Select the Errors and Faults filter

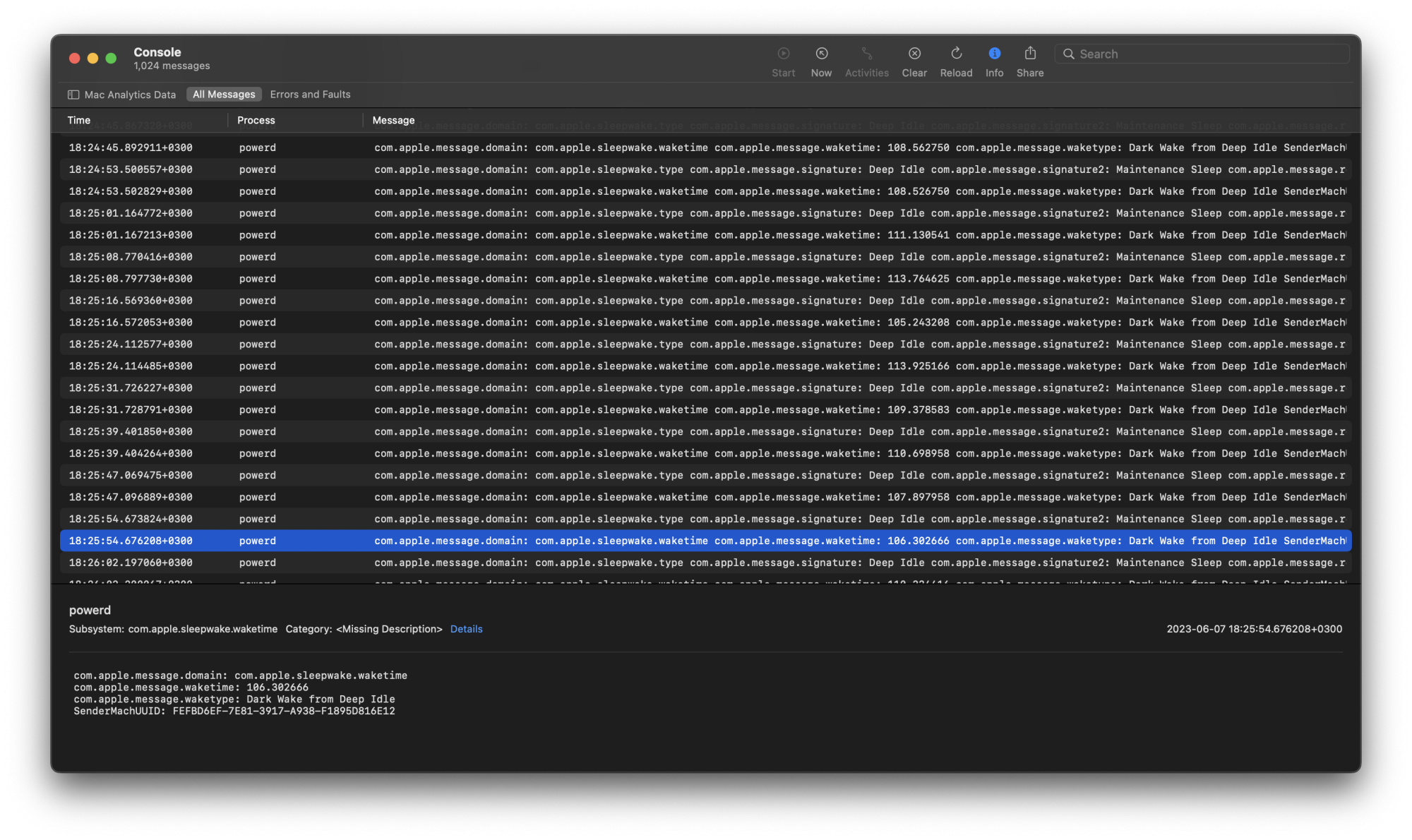(310, 95)
